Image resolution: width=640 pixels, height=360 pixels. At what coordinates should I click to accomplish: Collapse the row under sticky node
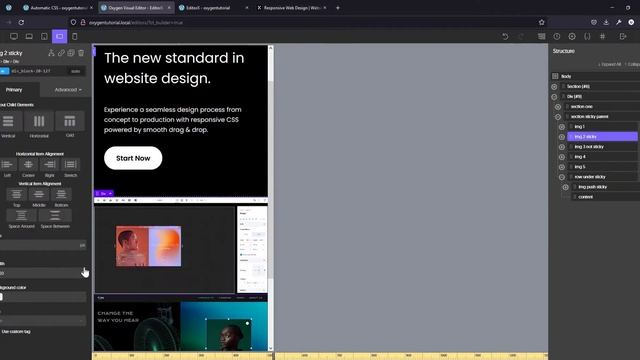coord(562,177)
